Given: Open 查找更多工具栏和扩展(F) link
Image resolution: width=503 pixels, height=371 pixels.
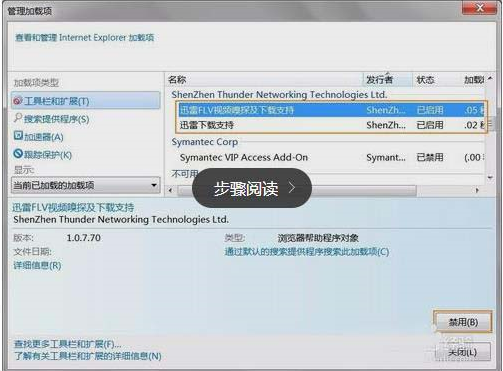Looking at the screenshot, I should 67,344.
